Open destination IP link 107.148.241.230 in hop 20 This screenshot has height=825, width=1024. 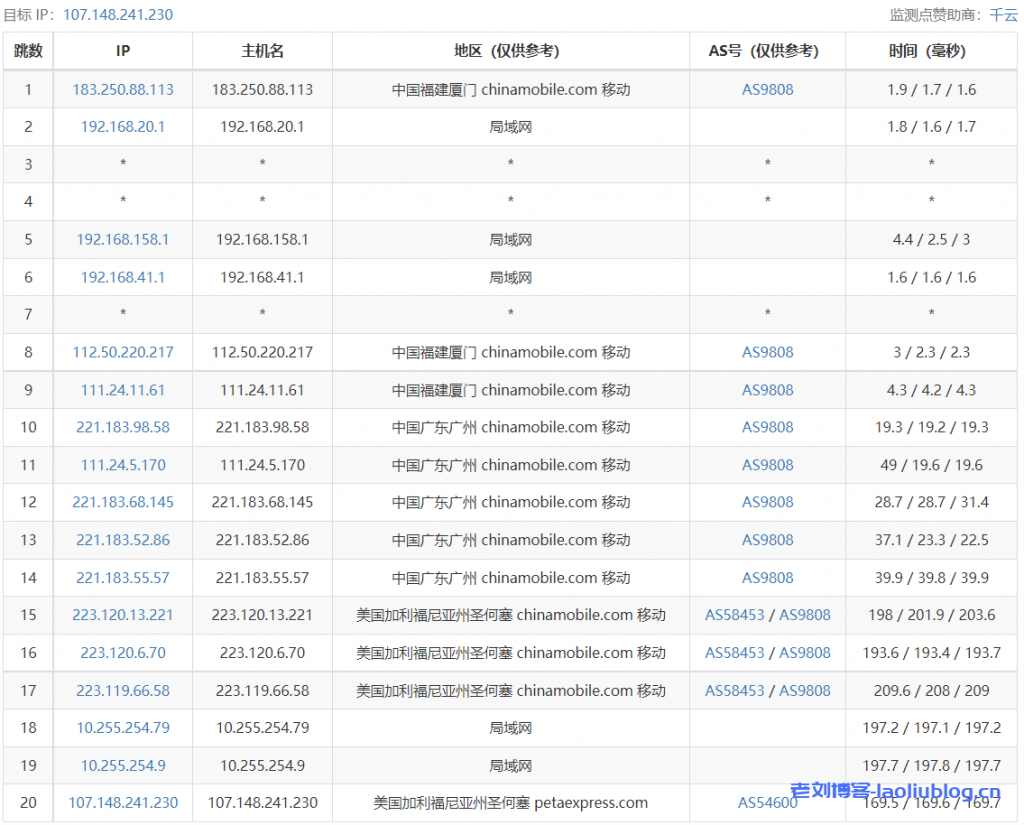(123, 802)
